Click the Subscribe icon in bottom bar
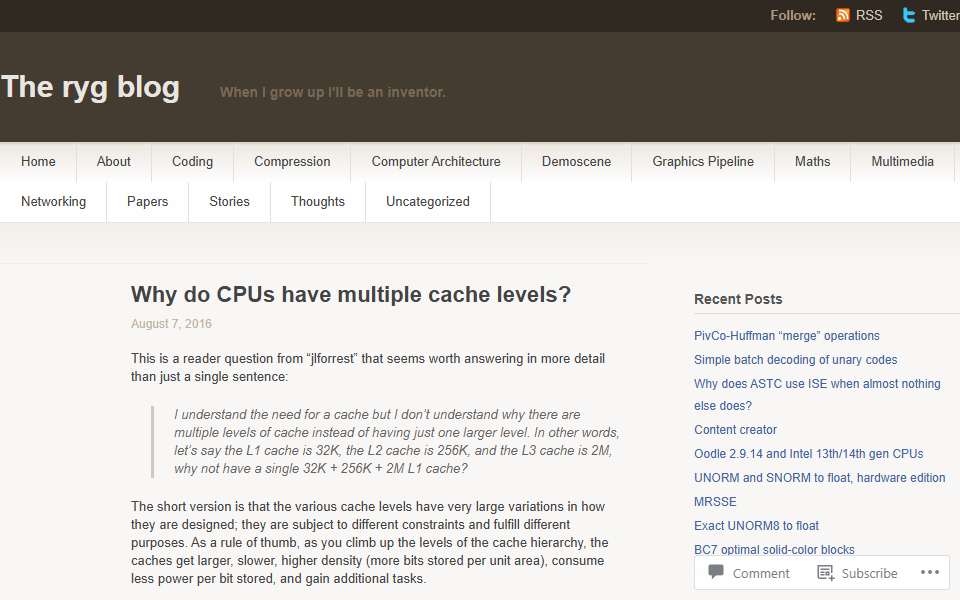The image size is (960, 600). (825, 573)
